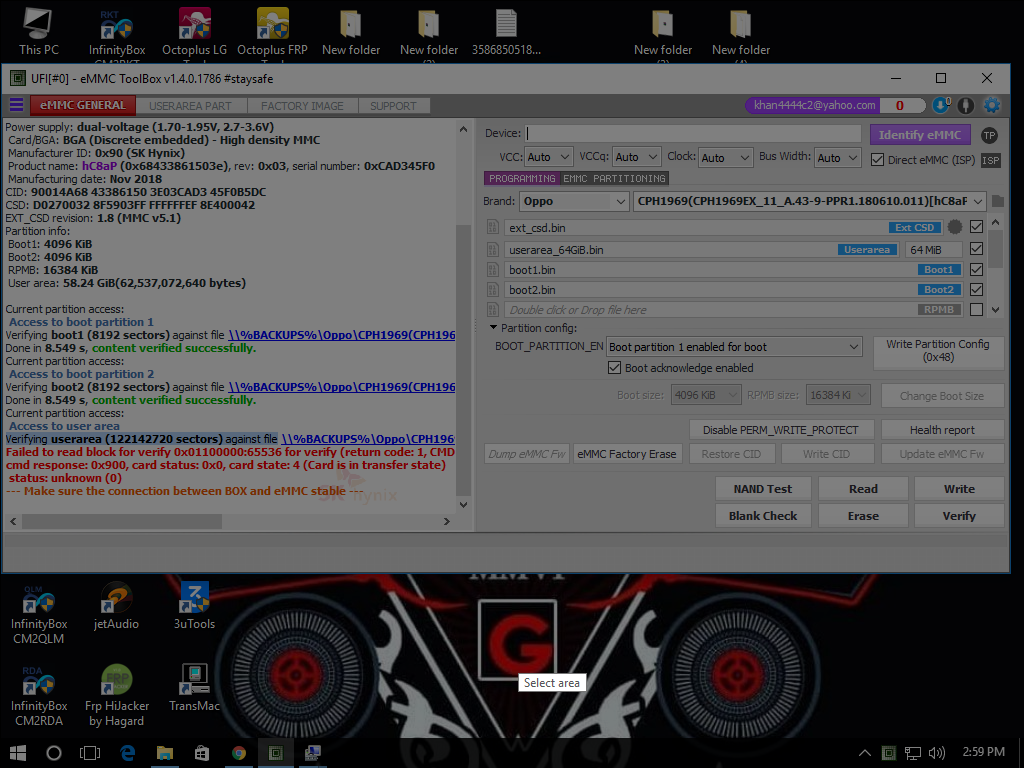Open the folder browse icon next to firmware list

997,201
